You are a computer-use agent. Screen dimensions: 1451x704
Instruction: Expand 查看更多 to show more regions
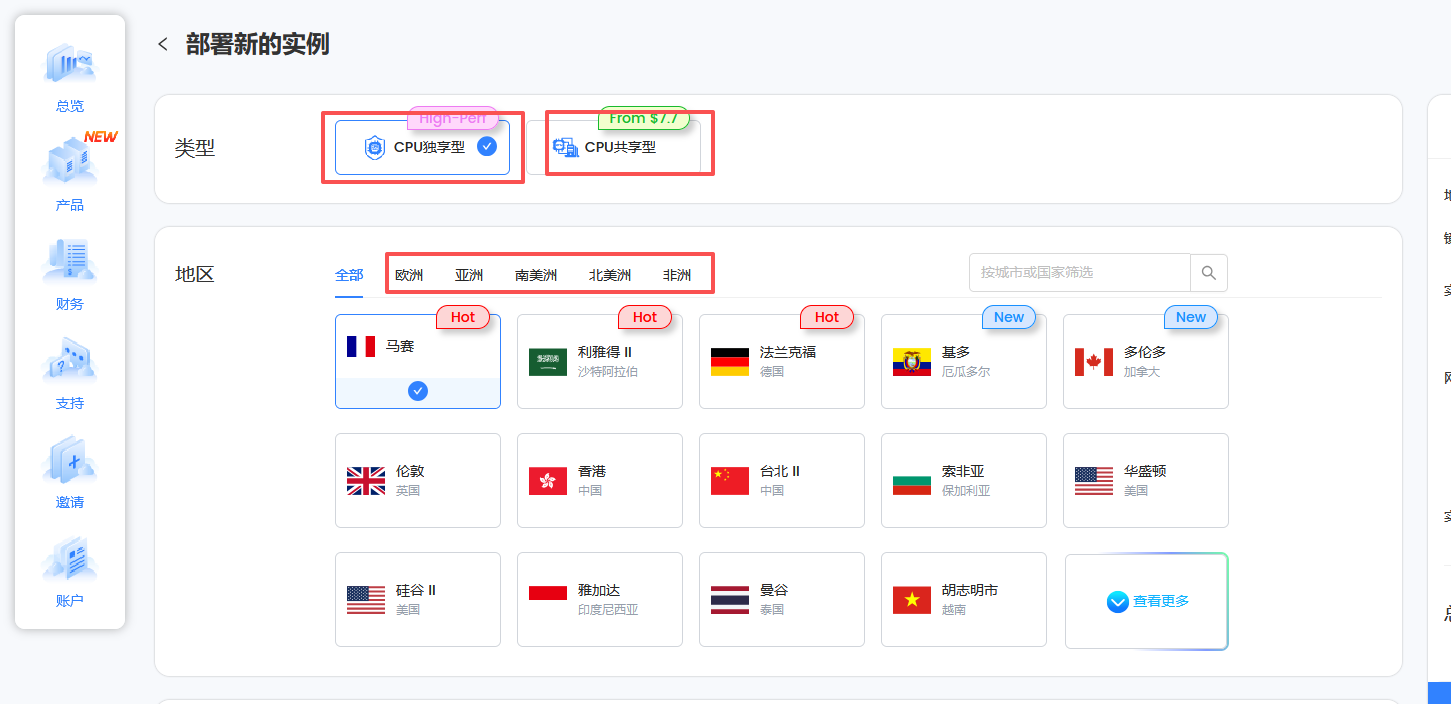coord(1145,600)
